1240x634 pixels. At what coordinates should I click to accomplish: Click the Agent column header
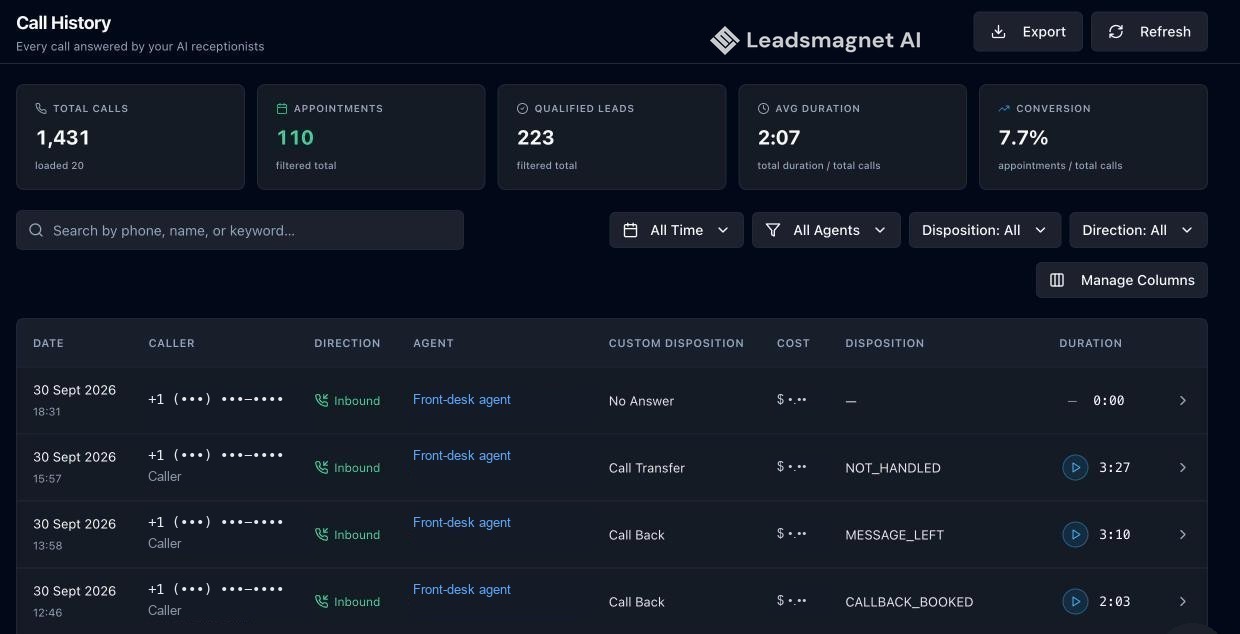tap(433, 343)
